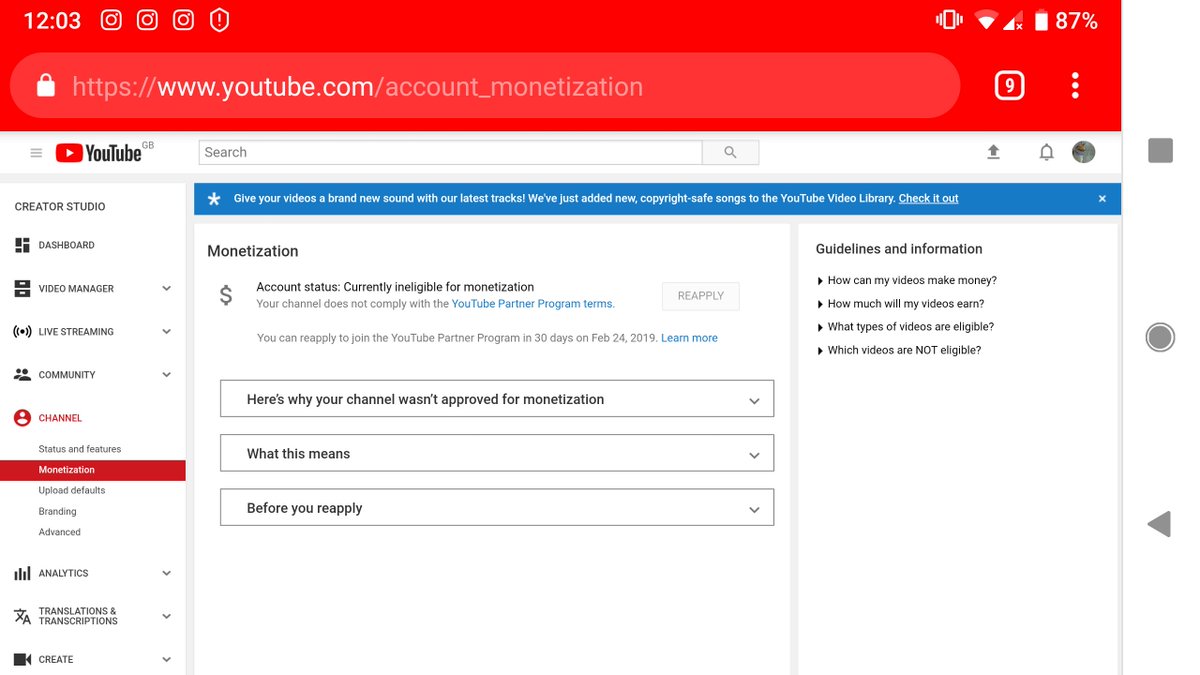Click the dollar sign monetization icon
The image size is (1200, 675).
pyautogui.click(x=226, y=295)
